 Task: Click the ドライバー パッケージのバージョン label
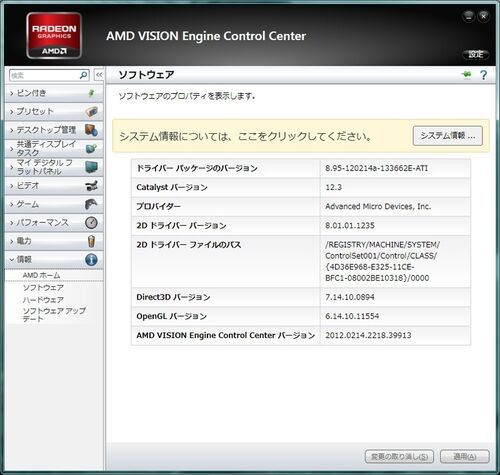pyautogui.click(x=197, y=168)
